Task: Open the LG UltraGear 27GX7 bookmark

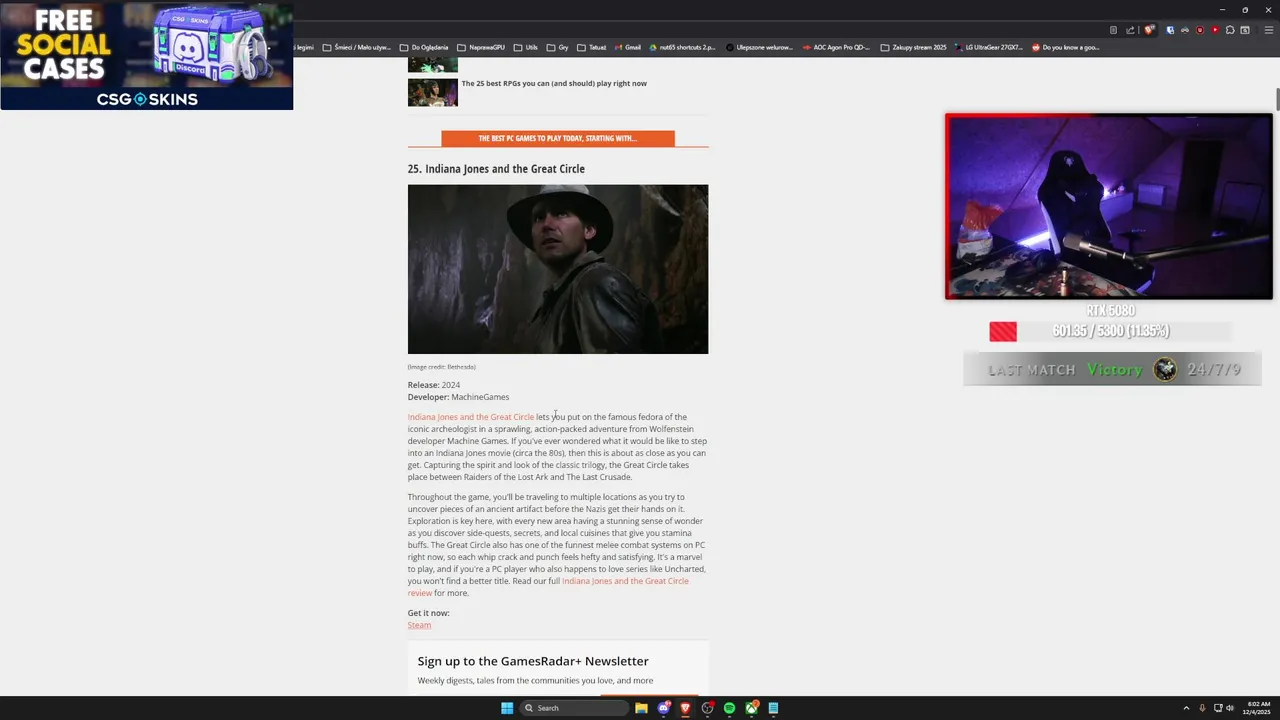Action: tap(989, 47)
